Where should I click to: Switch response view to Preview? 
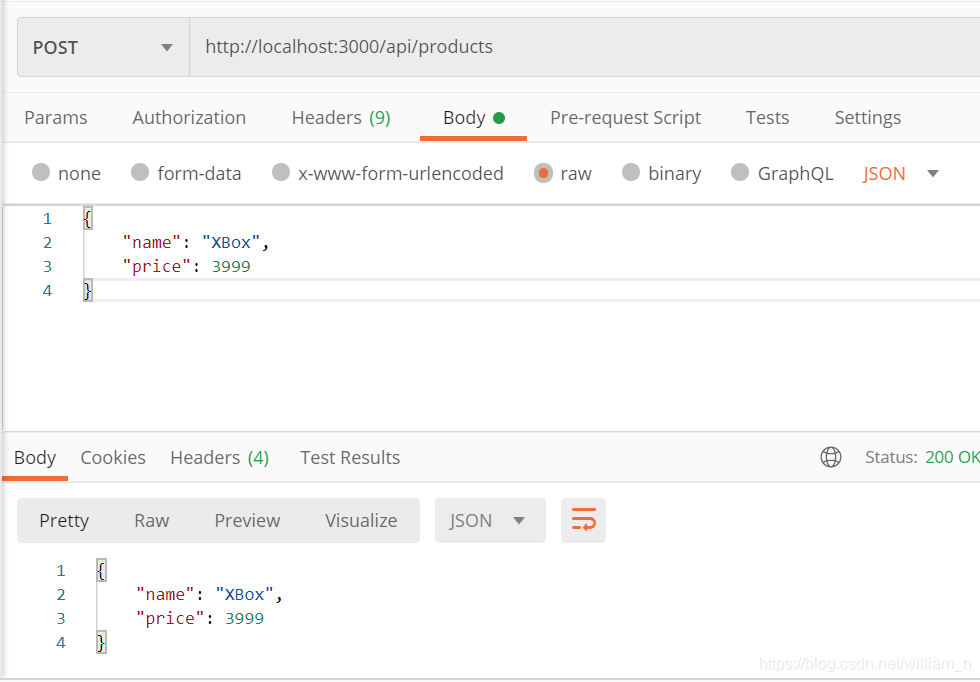[x=247, y=521]
